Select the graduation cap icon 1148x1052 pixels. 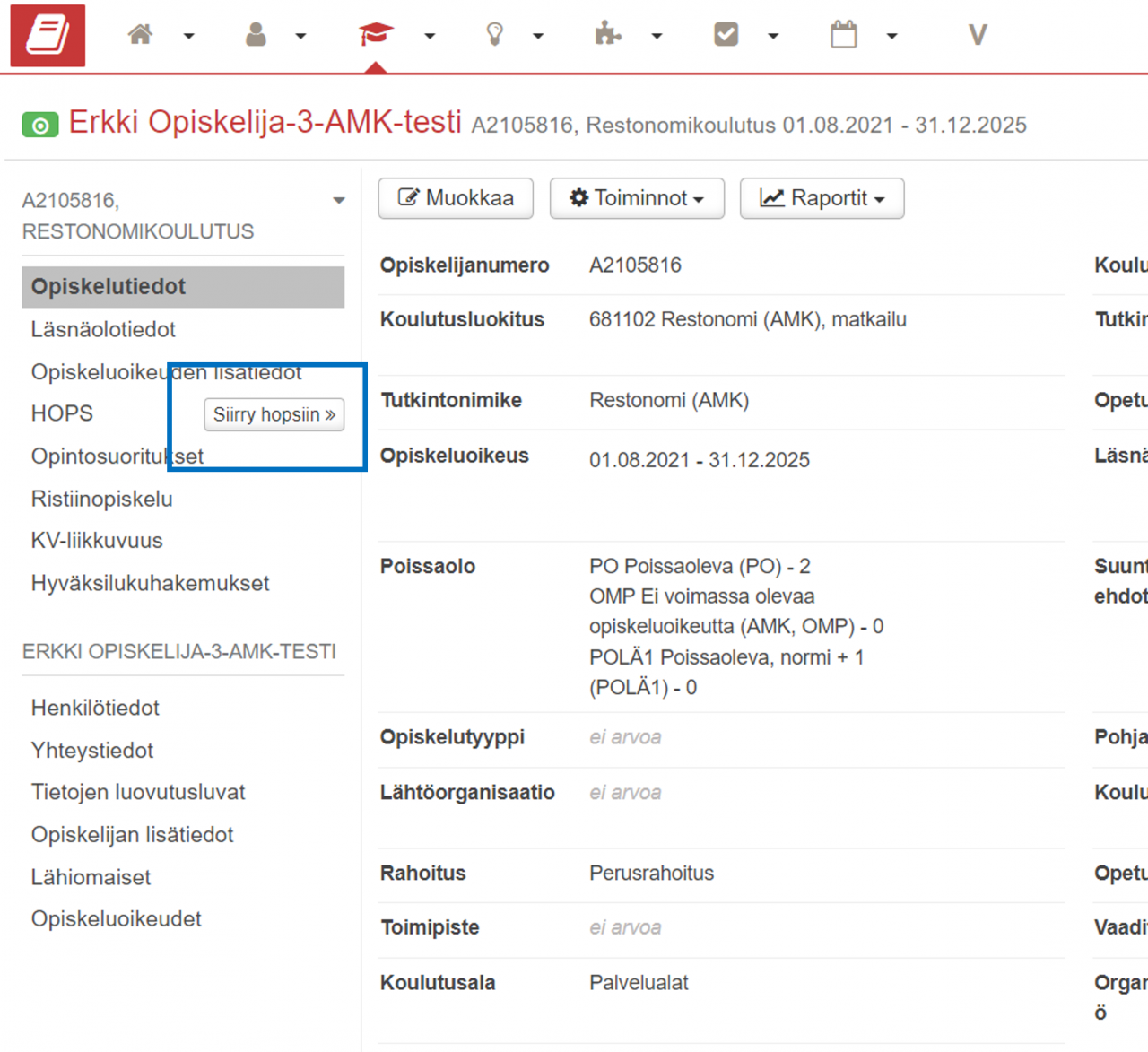pyautogui.click(x=376, y=35)
